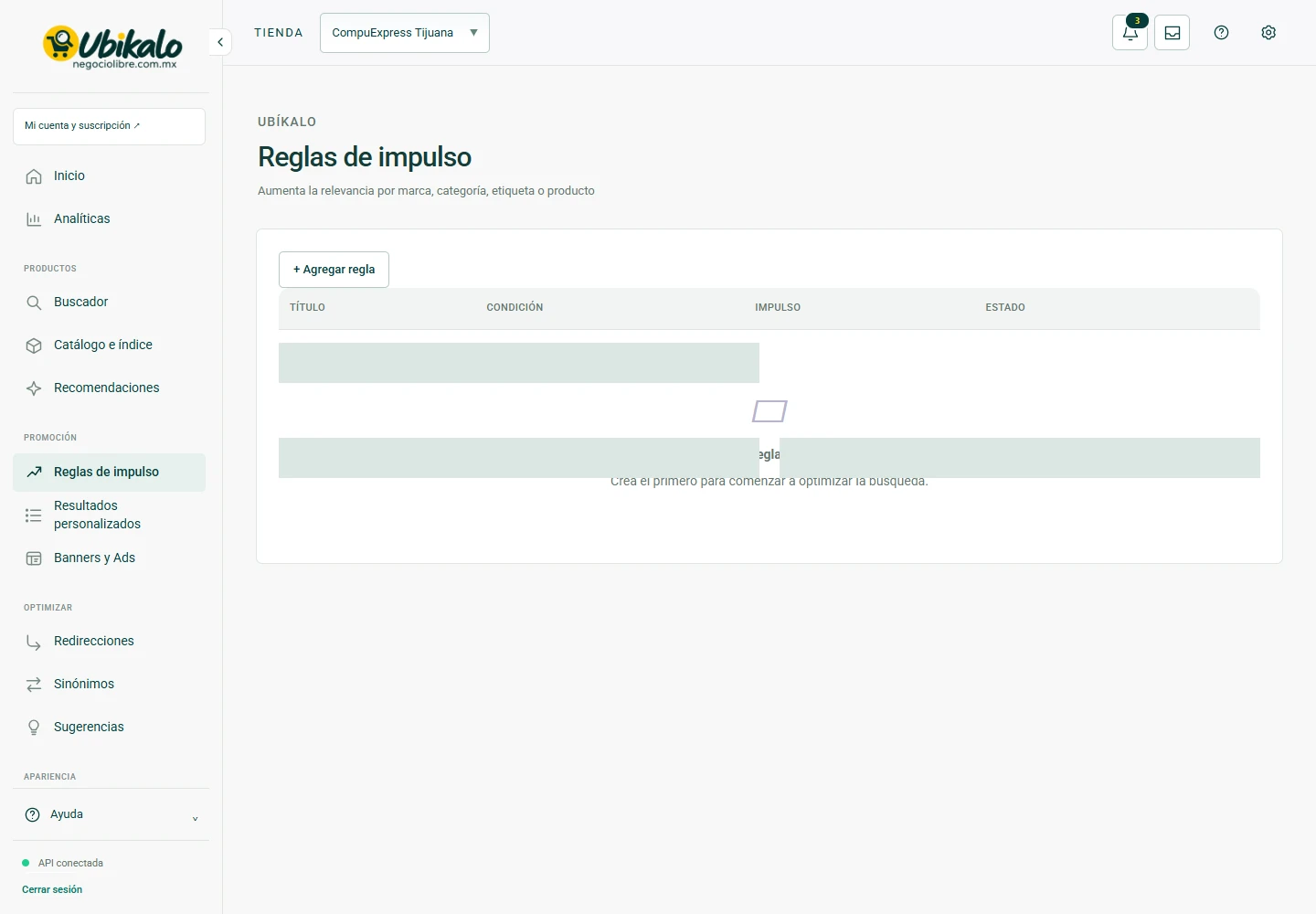Click the Recomendaciones sparkle icon
Viewport: 1316px width, 914px height.
[x=34, y=388]
